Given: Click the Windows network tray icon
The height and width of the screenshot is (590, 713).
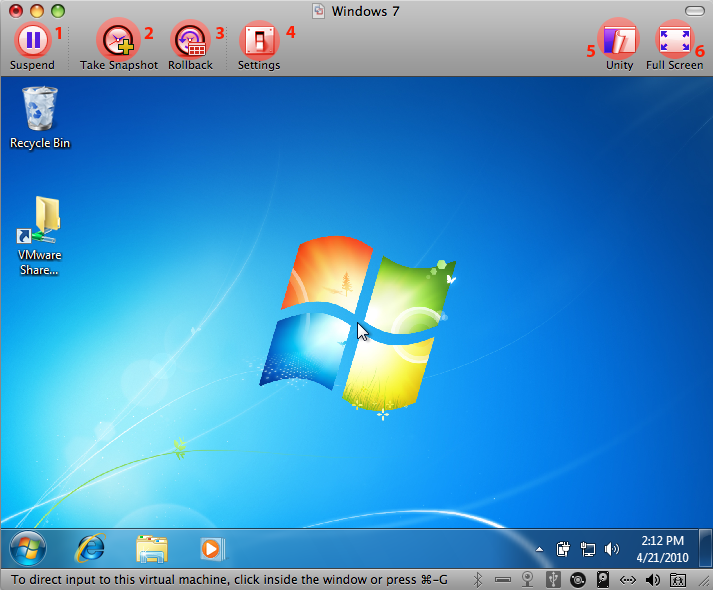Looking at the screenshot, I should [x=587, y=550].
